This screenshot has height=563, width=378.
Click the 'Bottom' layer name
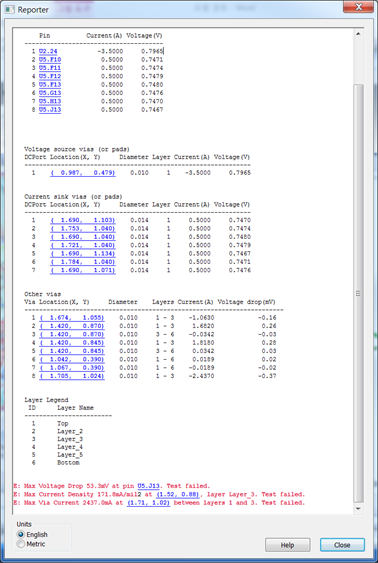click(x=68, y=462)
